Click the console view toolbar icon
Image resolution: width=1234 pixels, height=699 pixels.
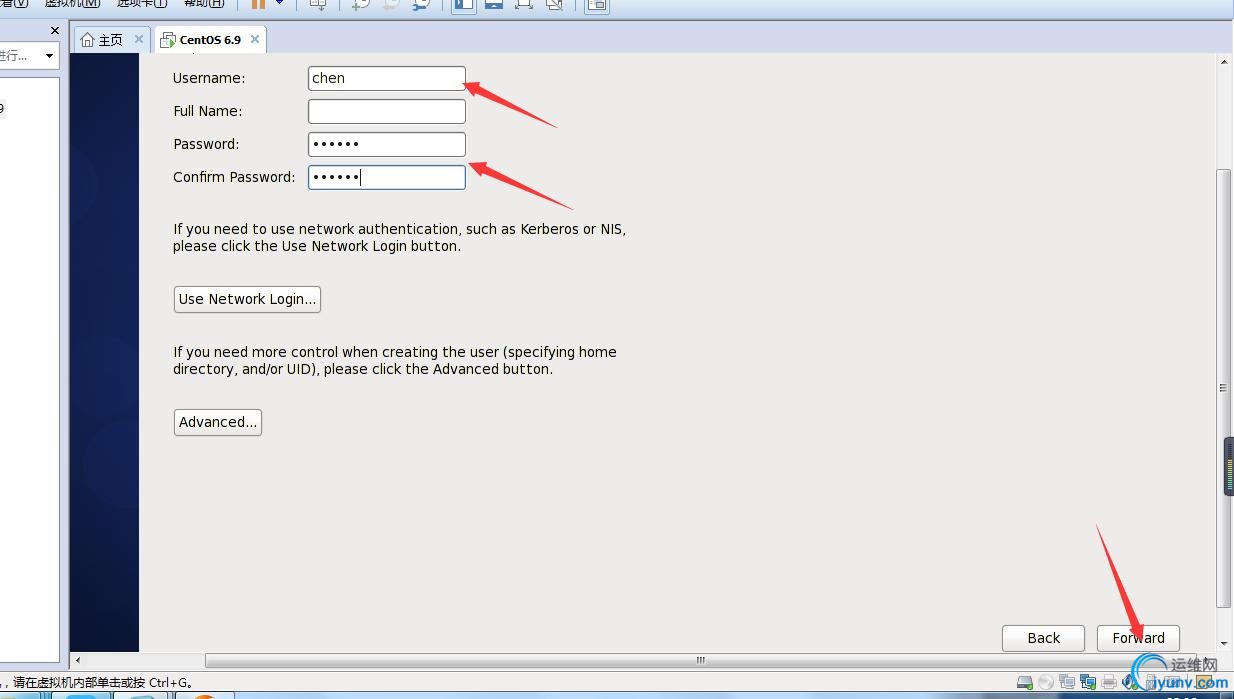[x=596, y=5]
